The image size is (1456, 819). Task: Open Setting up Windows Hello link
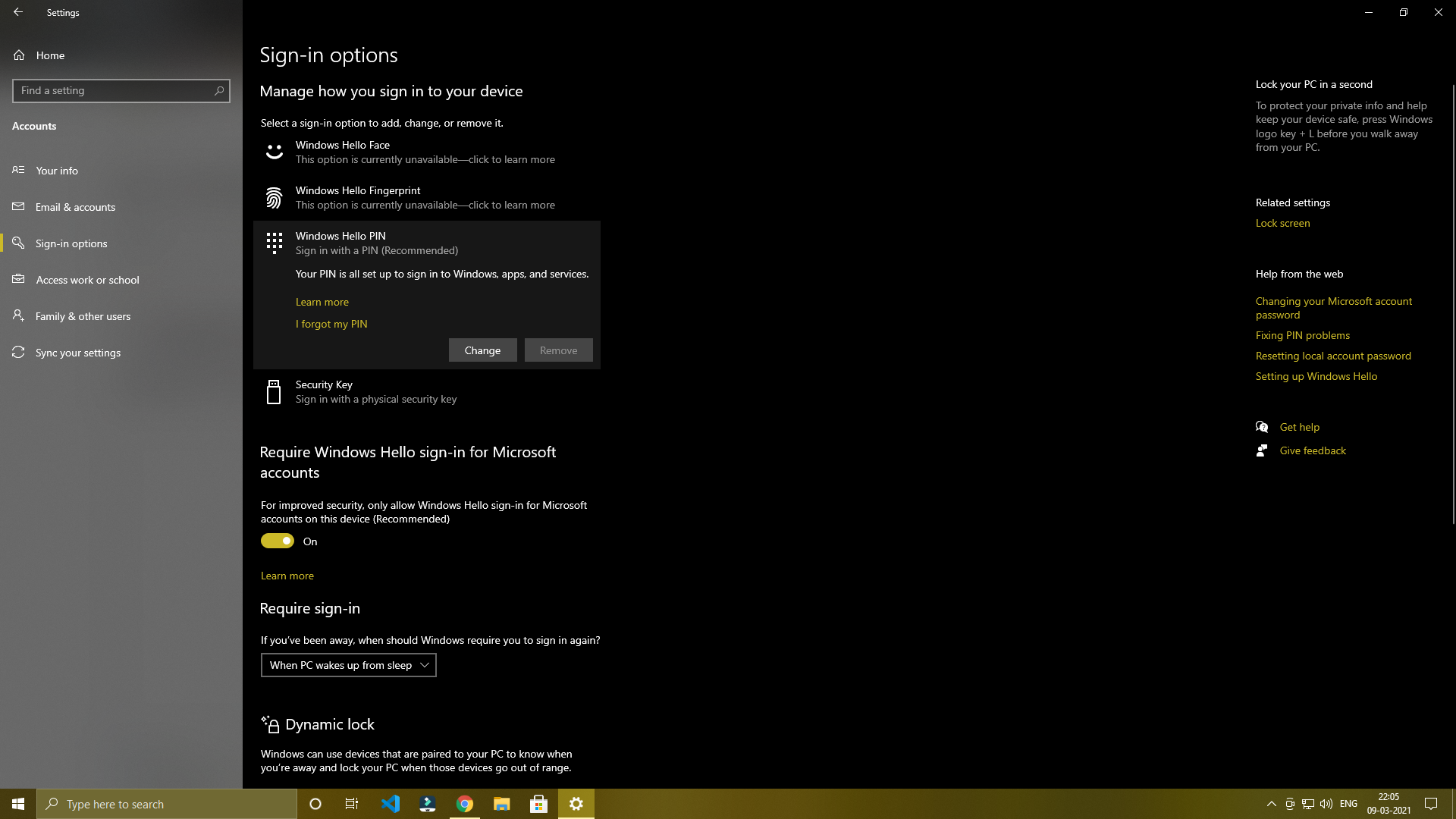pos(1316,376)
